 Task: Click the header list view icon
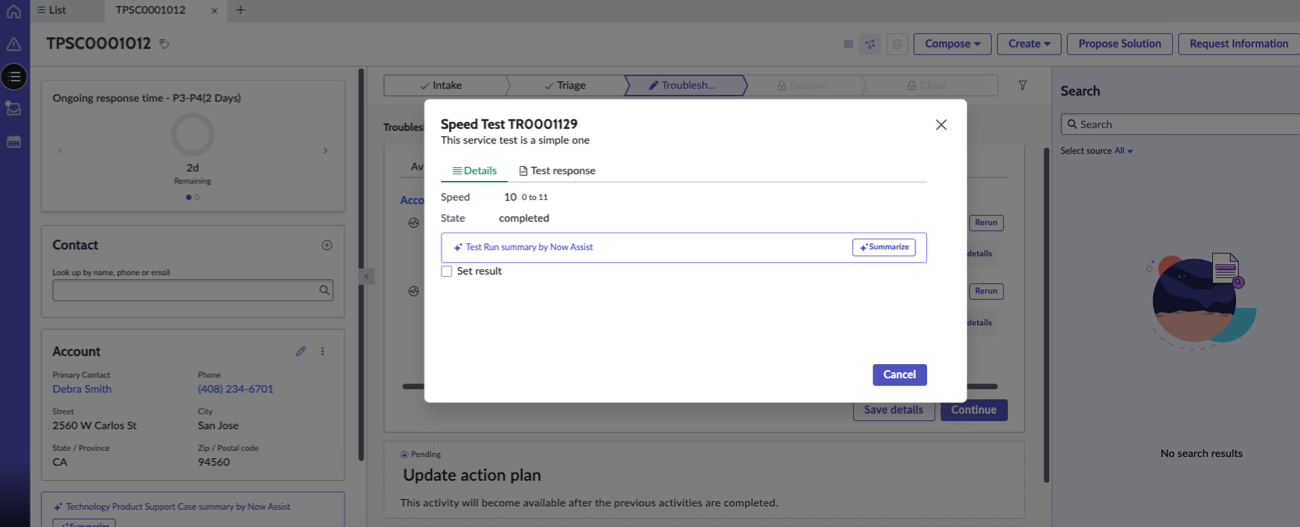tap(848, 44)
